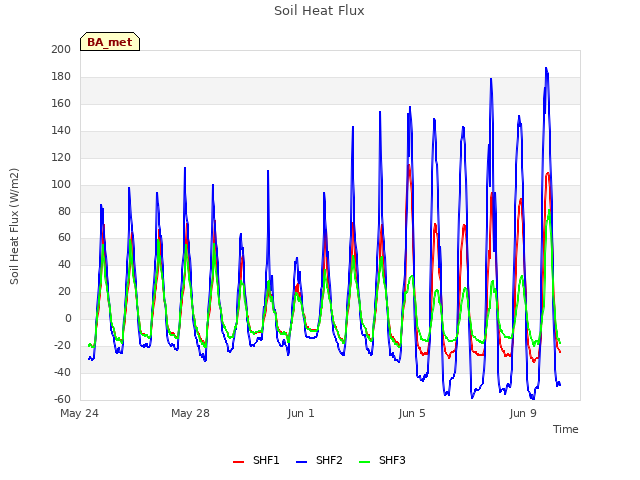
Task: Click the BA_met label badge
Action: (x=110, y=42)
